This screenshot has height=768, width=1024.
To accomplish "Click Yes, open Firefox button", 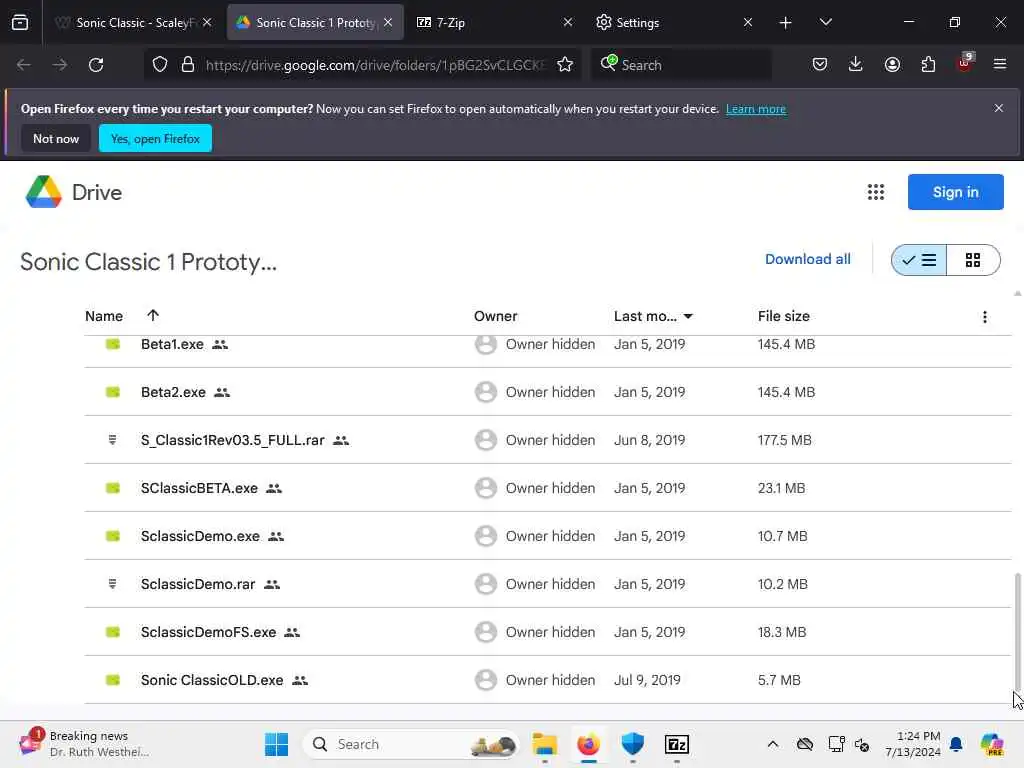I will (x=155, y=138).
